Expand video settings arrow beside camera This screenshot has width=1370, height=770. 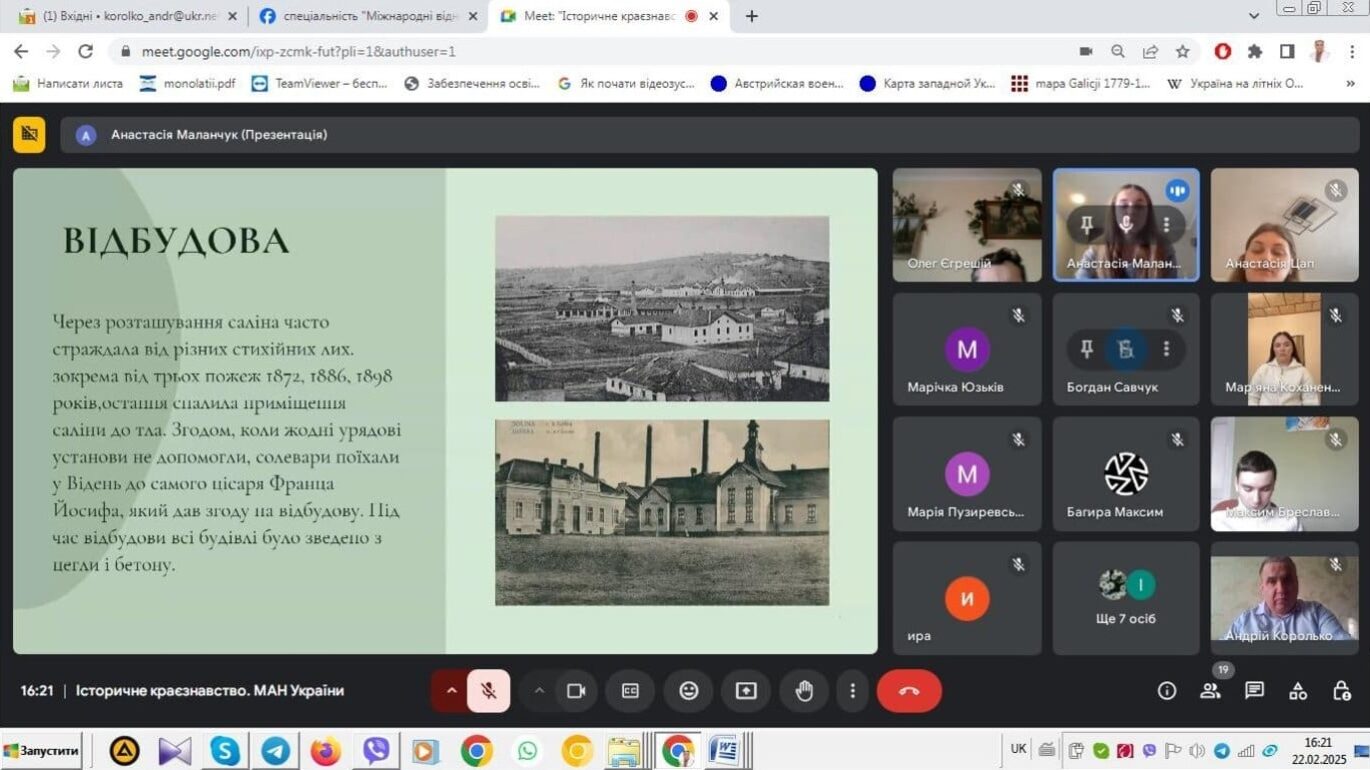tap(539, 691)
